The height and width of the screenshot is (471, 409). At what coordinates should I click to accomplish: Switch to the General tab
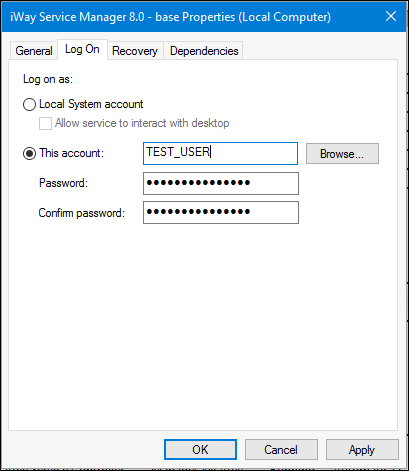click(34, 51)
